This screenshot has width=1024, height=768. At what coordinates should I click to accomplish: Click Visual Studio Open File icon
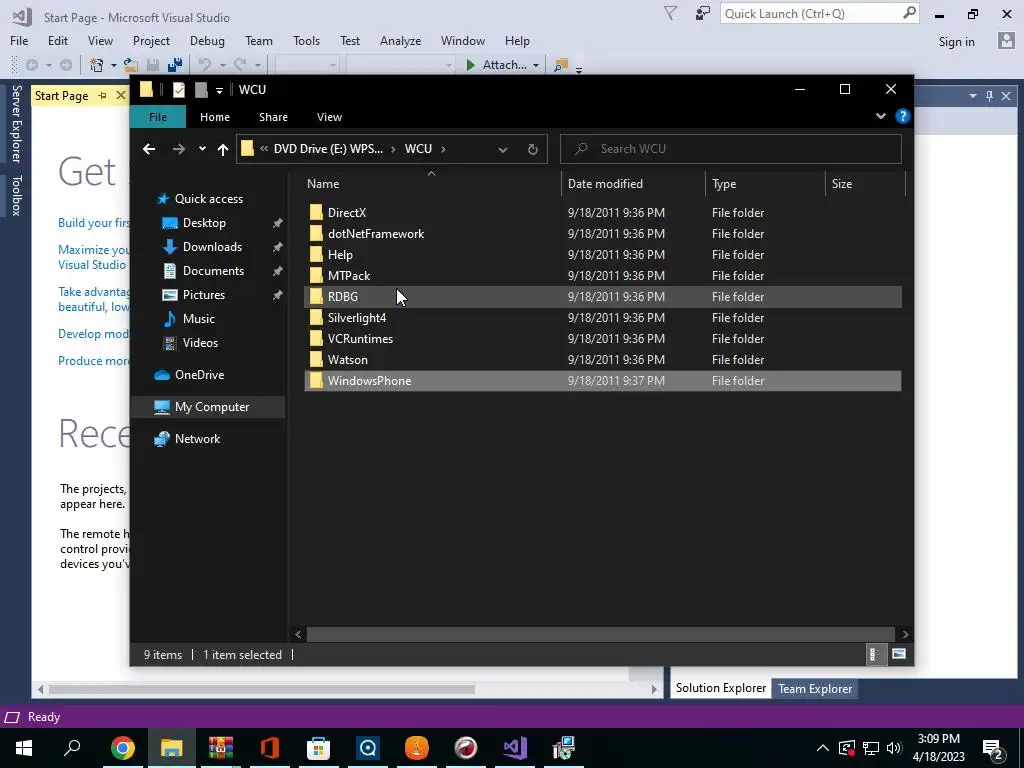point(131,65)
